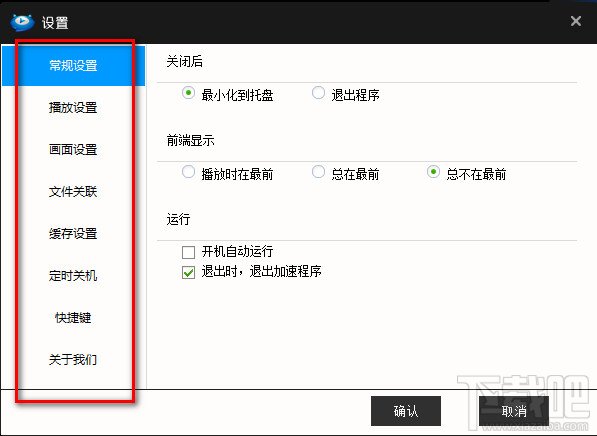Click the 关闭后 section heading

(x=185, y=61)
